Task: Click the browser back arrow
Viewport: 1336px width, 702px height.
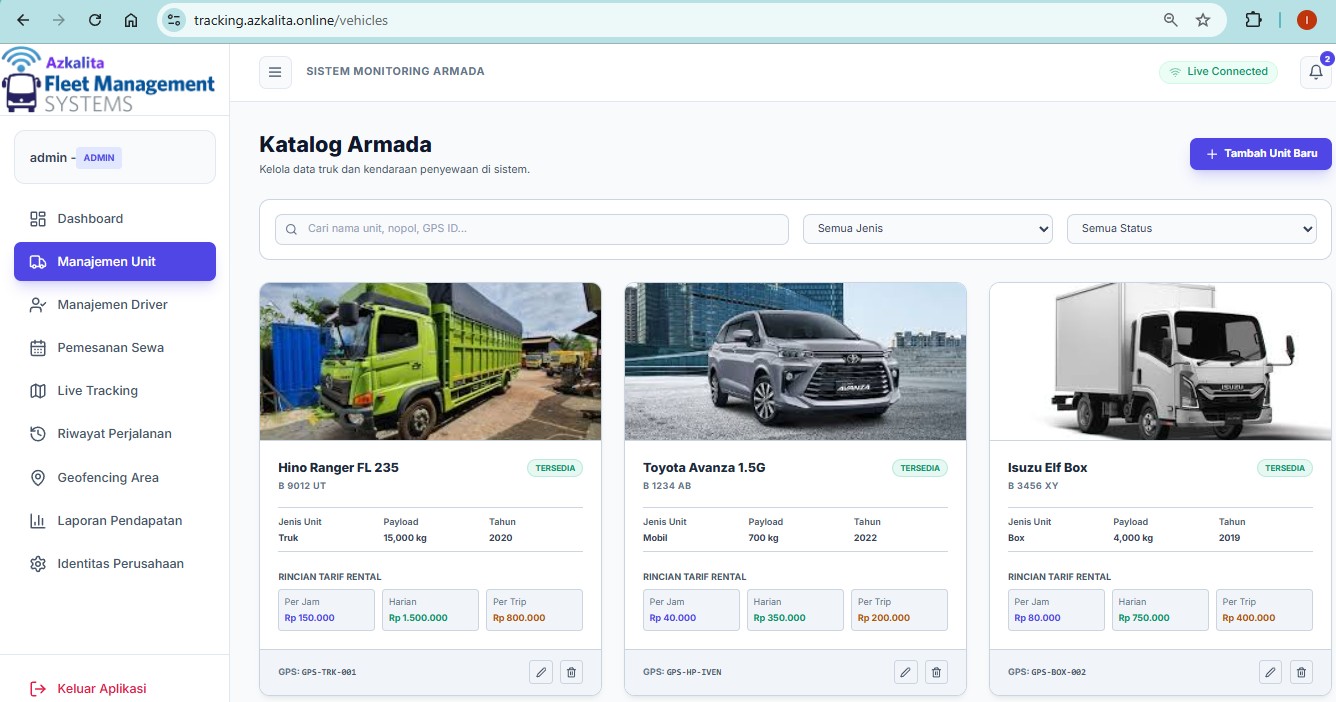Action: click(23, 20)
